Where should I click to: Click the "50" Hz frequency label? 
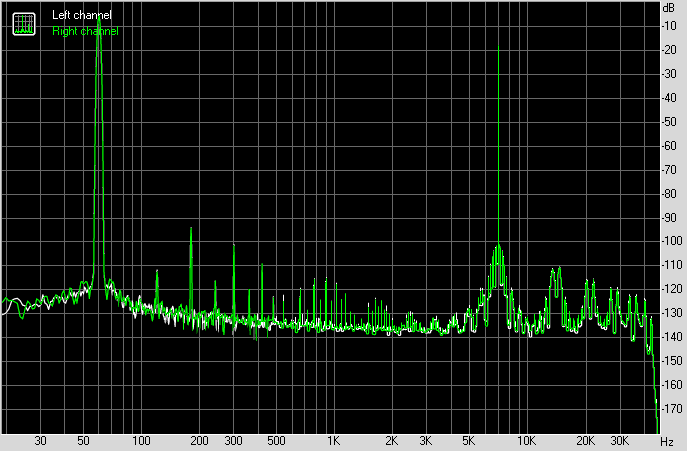pos(83,440)
